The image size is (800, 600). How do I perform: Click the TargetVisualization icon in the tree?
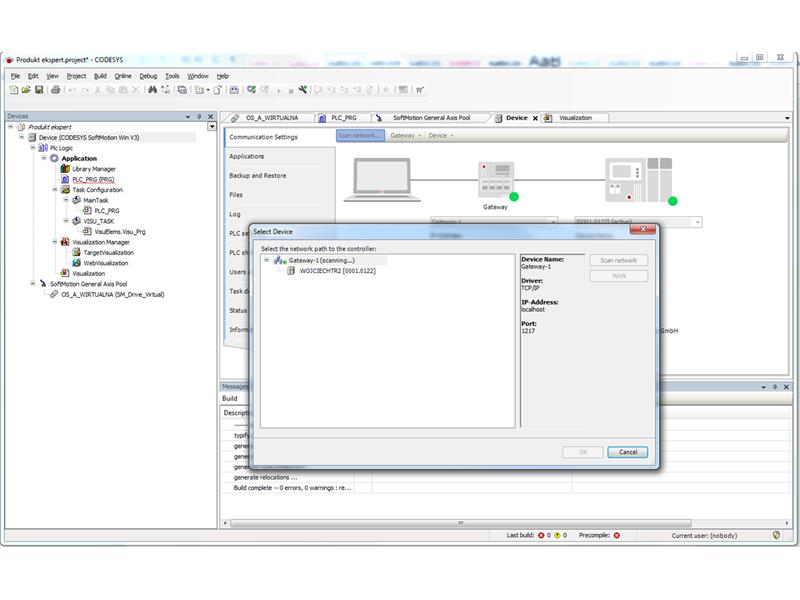(x=77, y=253)
